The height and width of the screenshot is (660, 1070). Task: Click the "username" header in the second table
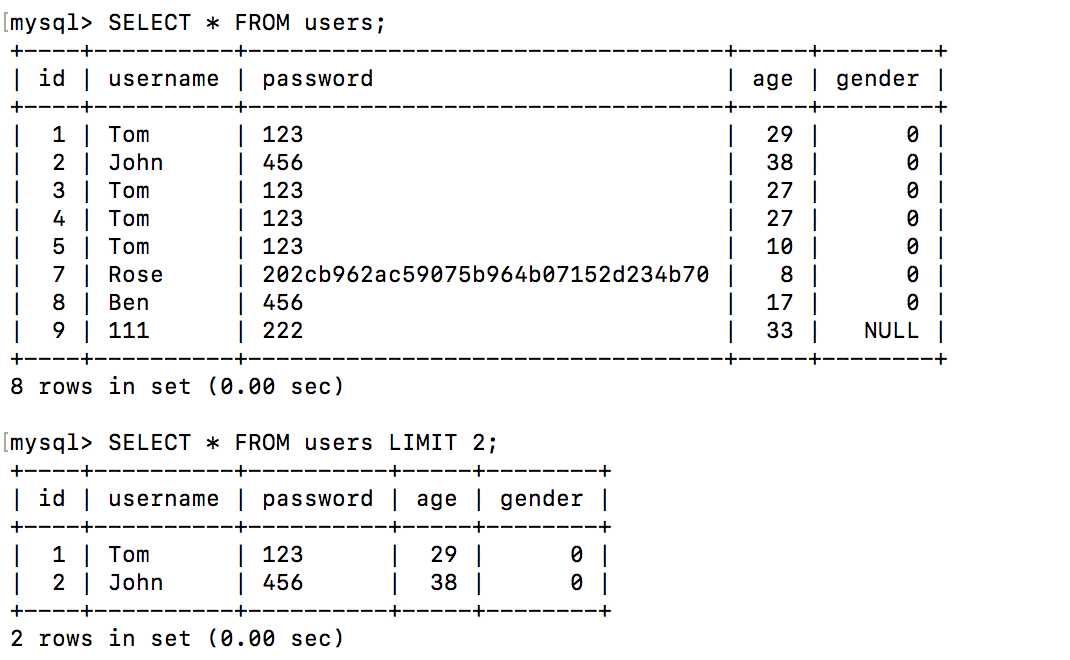tap(163, 499)
